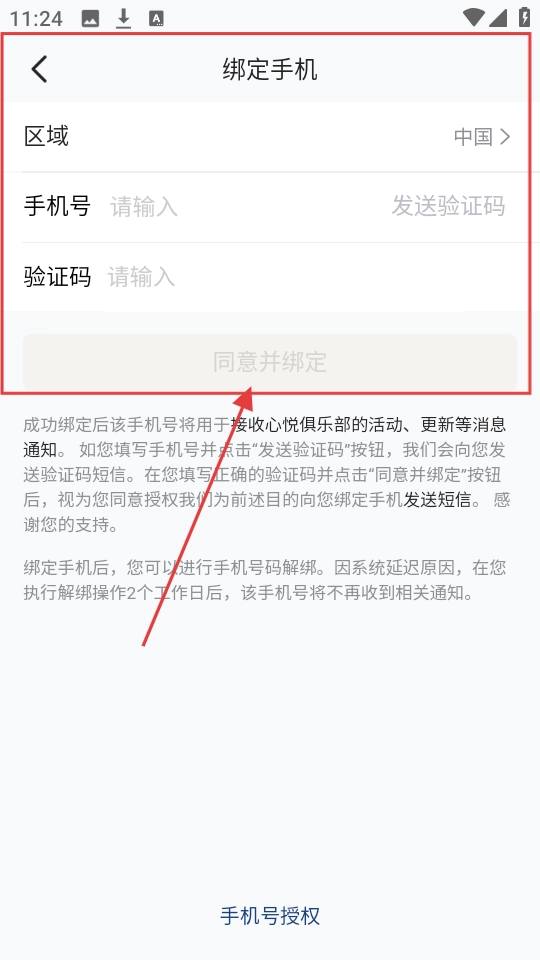The height and width of the screenshot is (960, 540).
Task: Tap the unbinding notice paragraph 绑定手机后
Action: 265,580
